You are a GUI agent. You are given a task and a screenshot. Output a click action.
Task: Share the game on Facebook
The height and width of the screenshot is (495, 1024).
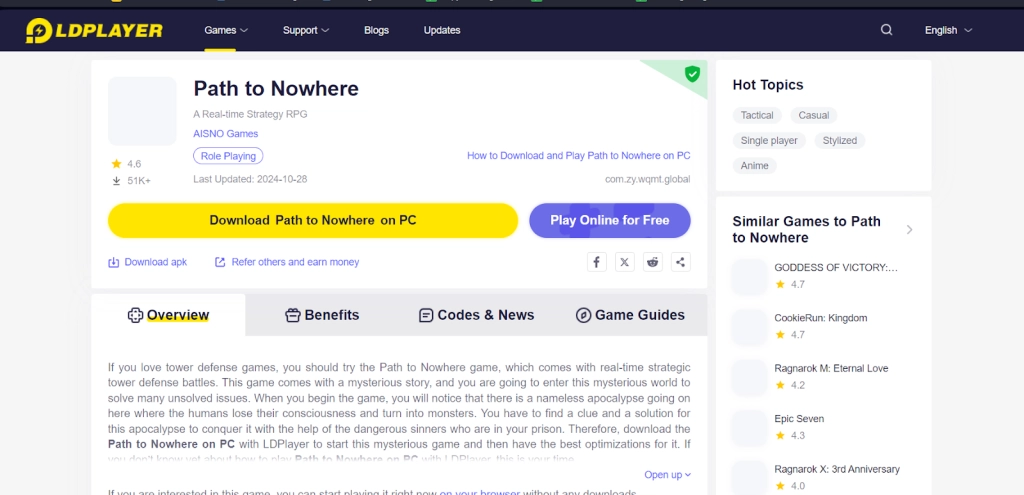(x=596, y=262)
